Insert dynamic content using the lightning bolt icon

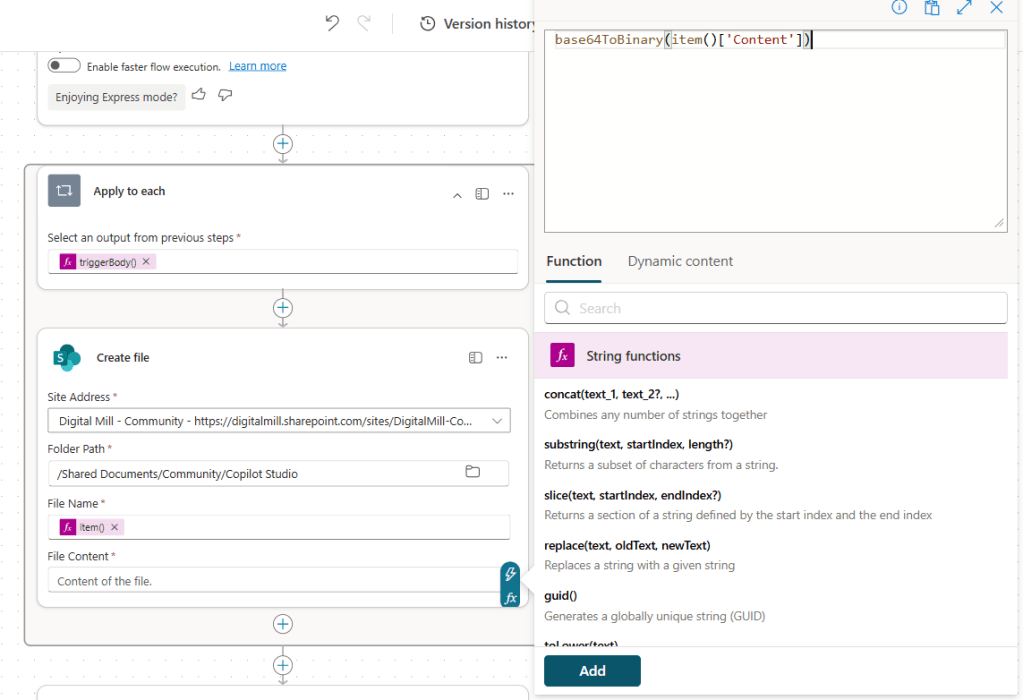coord(510,573)
